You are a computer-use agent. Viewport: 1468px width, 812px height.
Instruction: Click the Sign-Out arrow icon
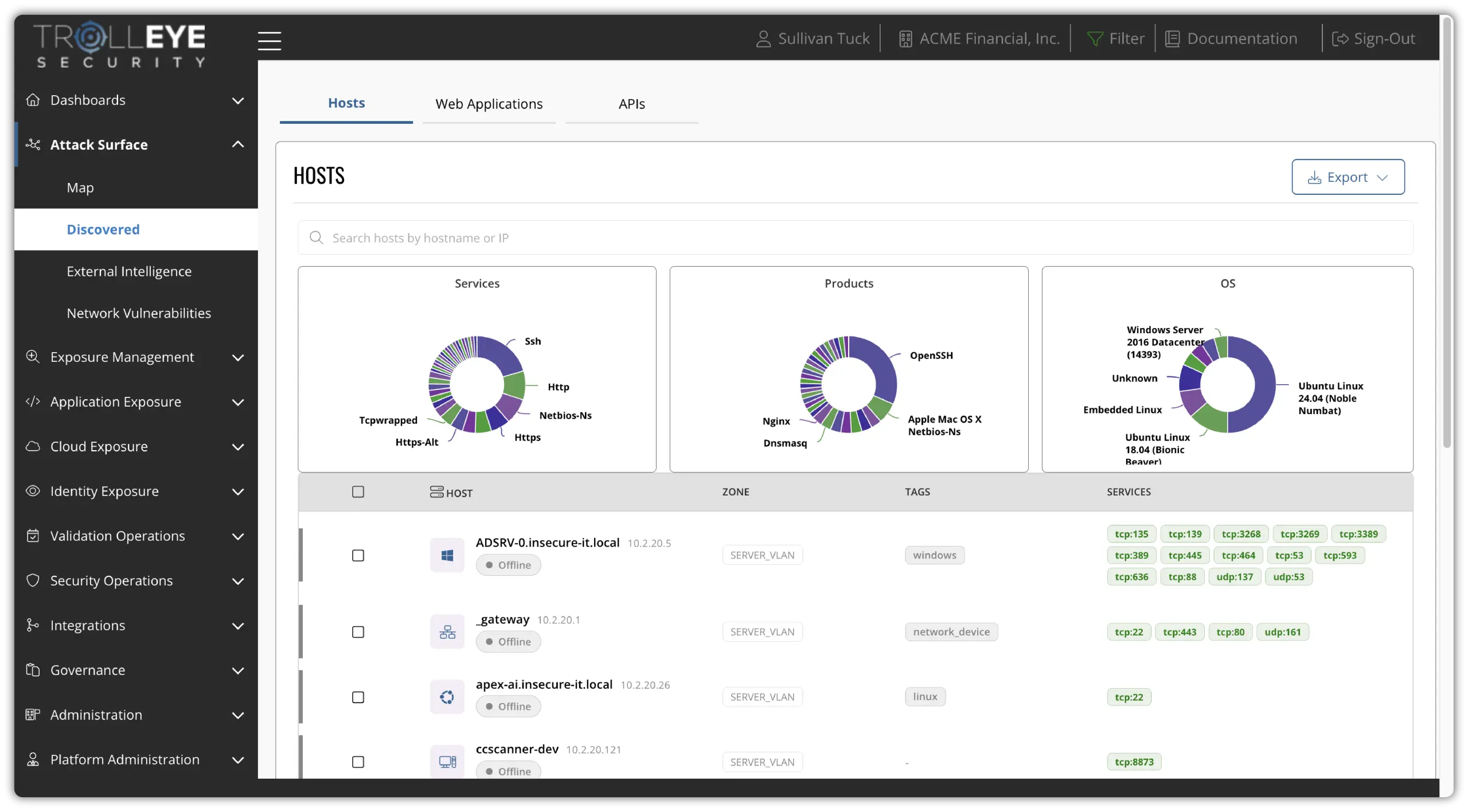pos(1340,39)
